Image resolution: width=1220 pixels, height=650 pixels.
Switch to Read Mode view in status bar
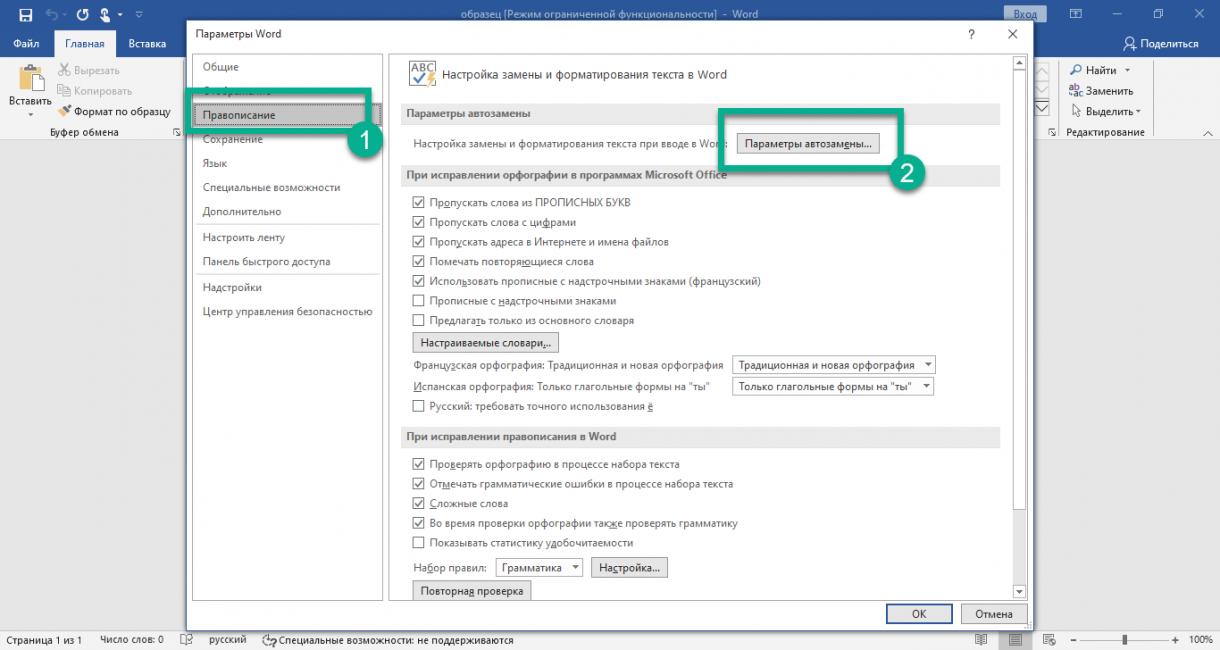pyautogui.click(x=981, y=640)
